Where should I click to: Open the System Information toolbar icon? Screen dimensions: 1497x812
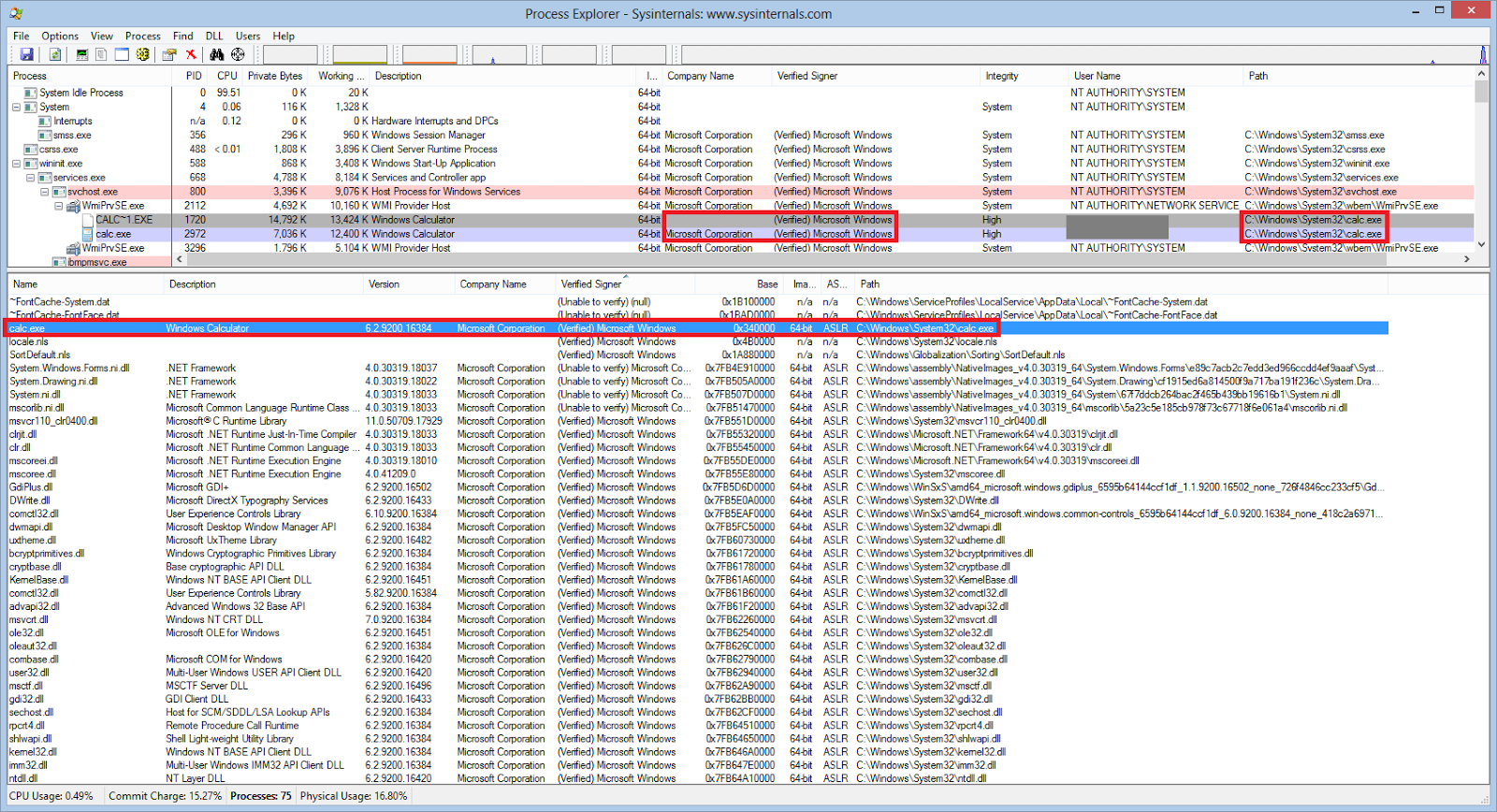tap(82, 55)
